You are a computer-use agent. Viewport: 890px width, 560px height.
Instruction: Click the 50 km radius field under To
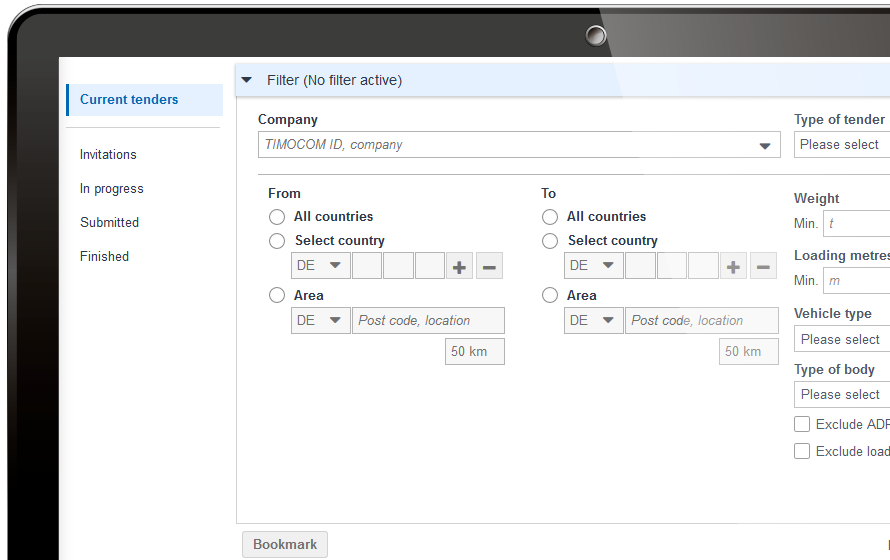point(748,352)
